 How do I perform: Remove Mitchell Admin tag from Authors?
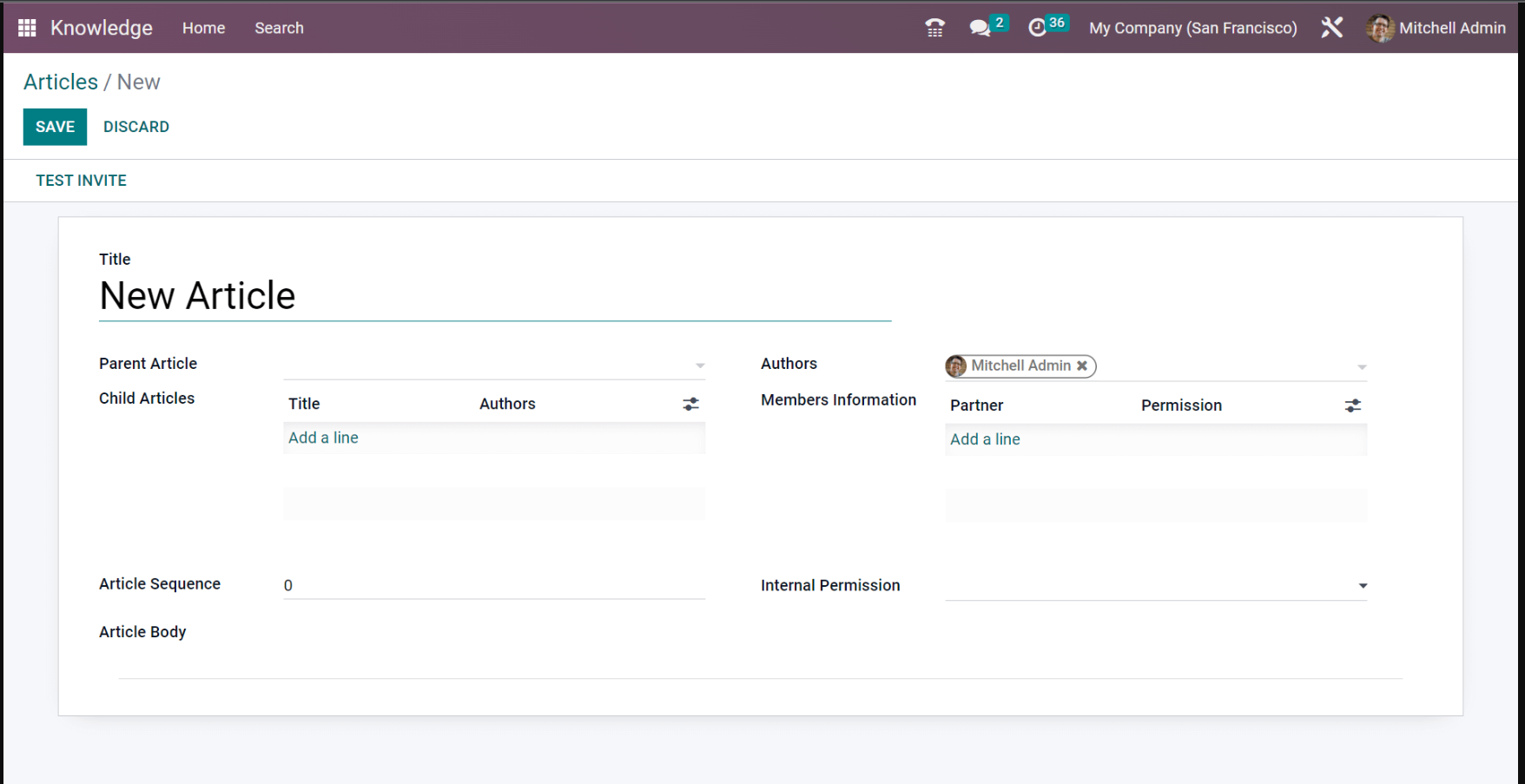[x=1082, y=366]
